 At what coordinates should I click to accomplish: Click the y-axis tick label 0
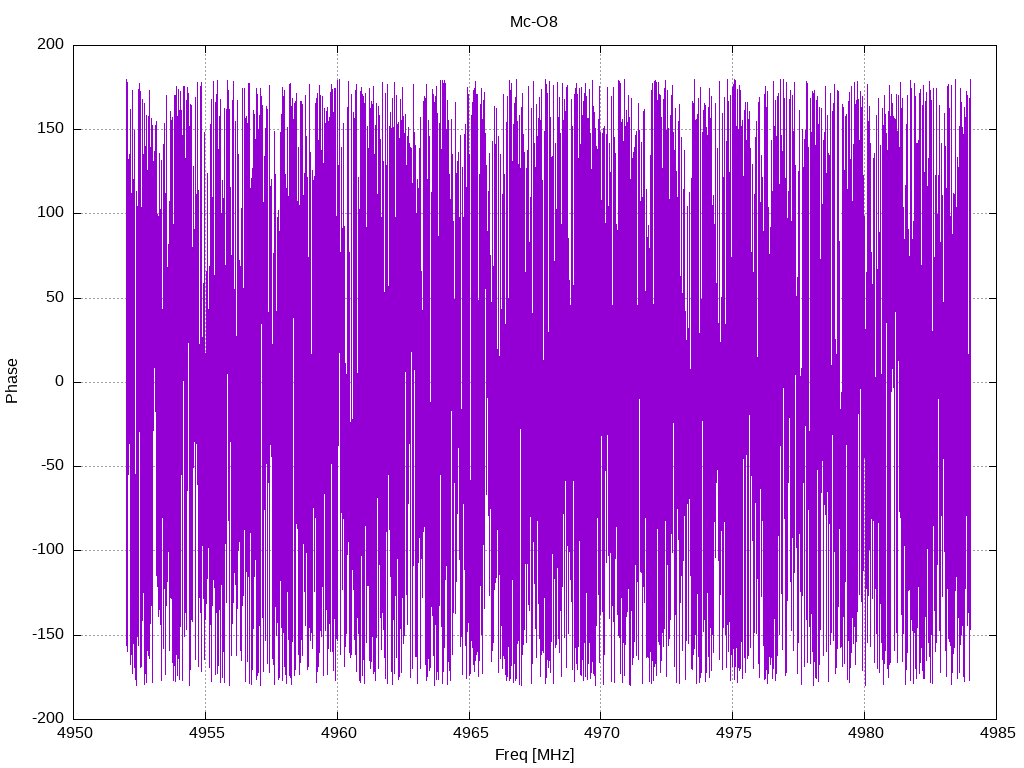coord(60,381)
